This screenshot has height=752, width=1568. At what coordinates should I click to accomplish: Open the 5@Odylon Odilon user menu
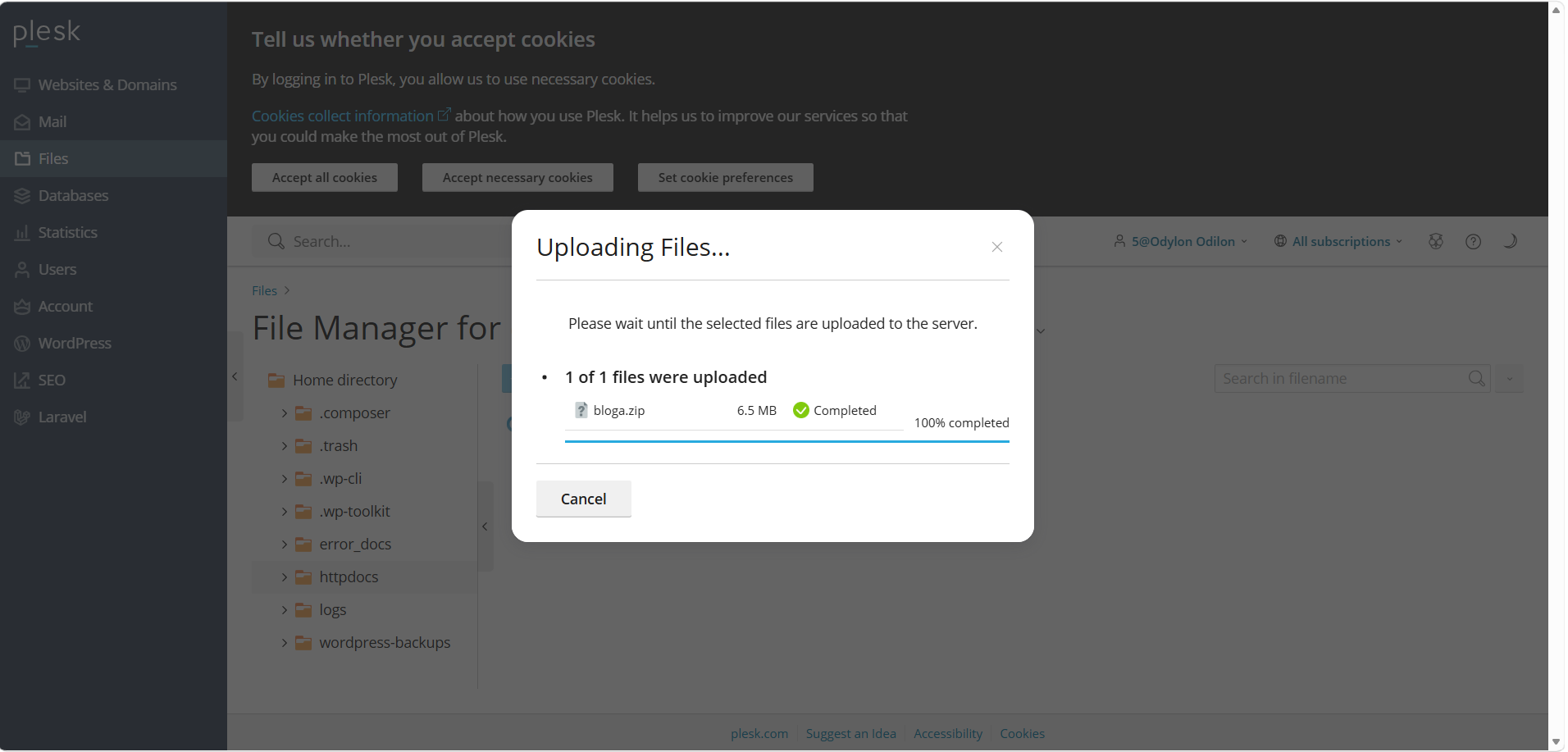(x=1181, y=241)
